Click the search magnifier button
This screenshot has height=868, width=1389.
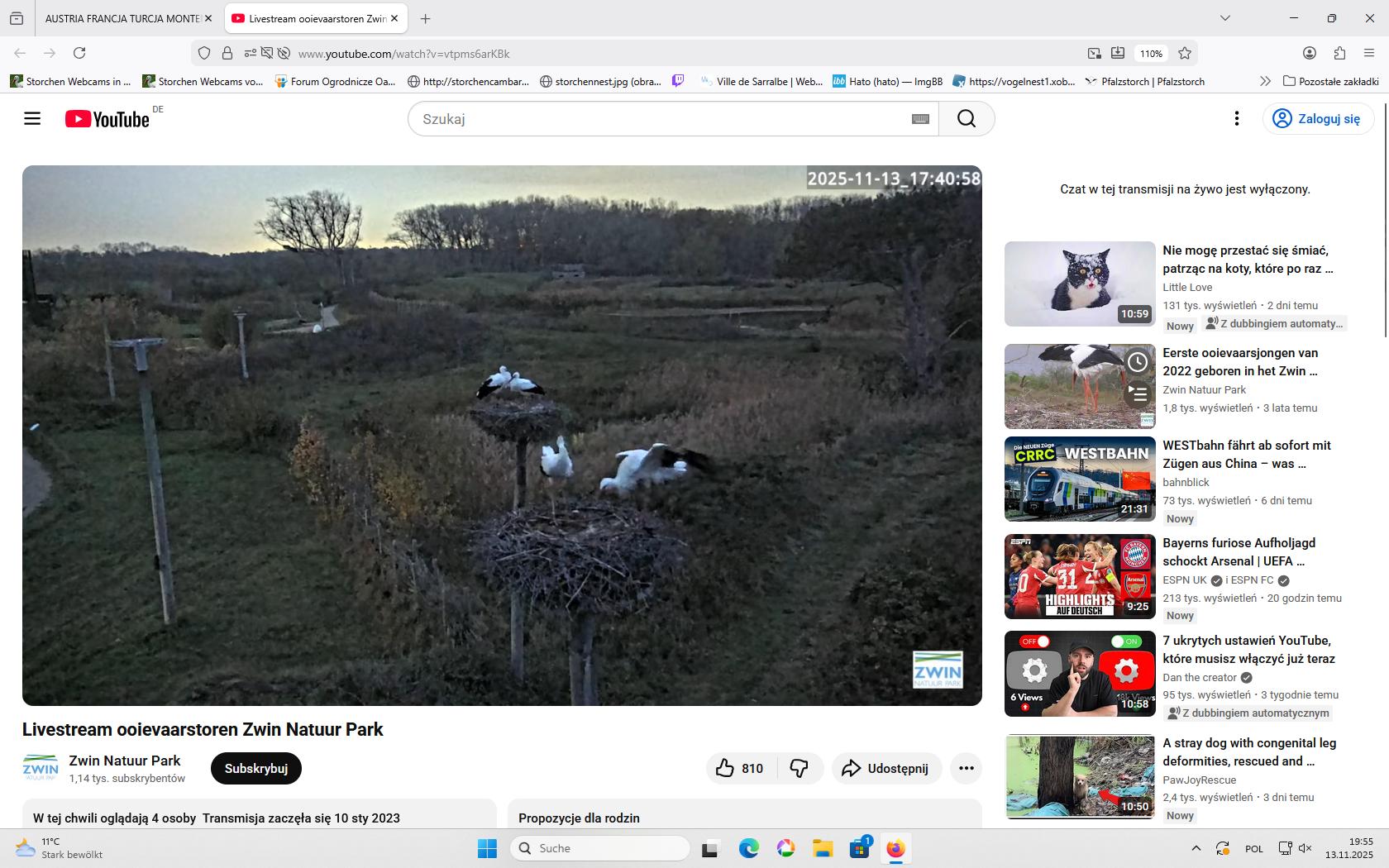pyautogui.click(x=967, y=119)
